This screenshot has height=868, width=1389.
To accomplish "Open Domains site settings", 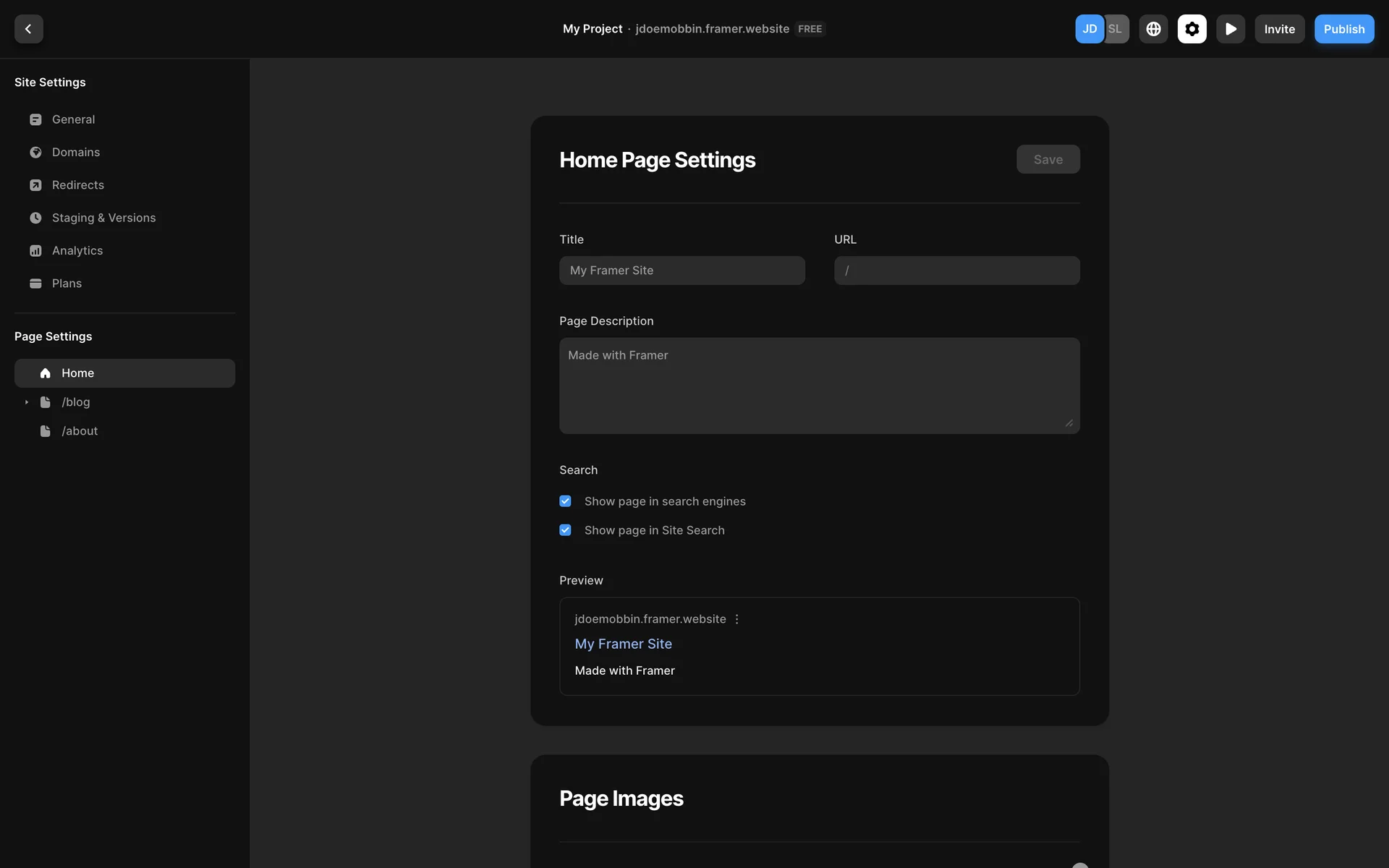I will pyautogui.click(x=76, y=152).
